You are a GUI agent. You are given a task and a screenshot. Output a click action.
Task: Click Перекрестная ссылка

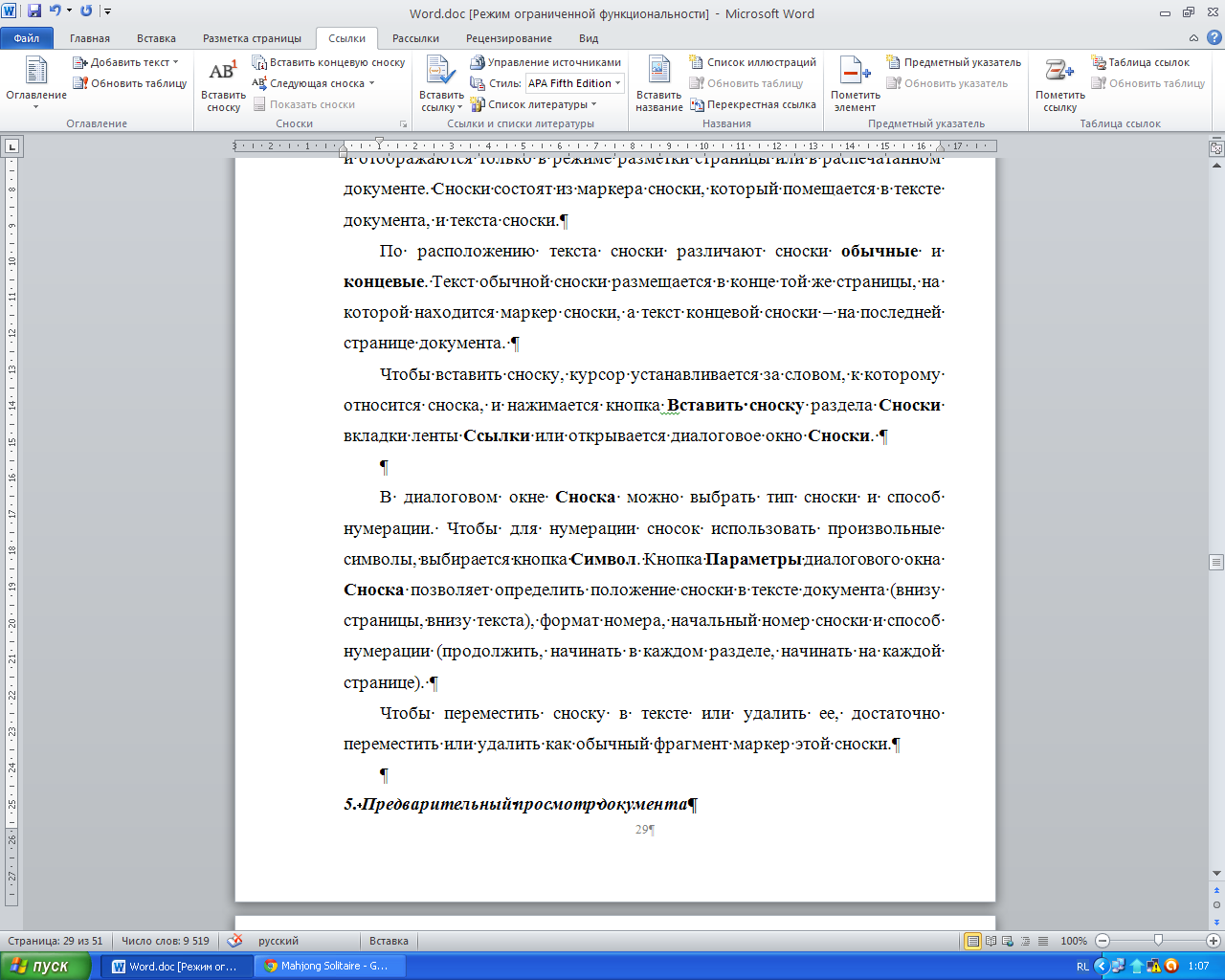(753, 104)
